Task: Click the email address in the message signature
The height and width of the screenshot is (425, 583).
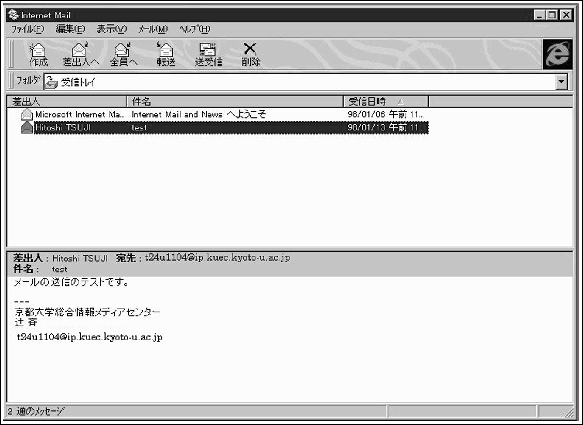Action: click(x=90, y=337)
